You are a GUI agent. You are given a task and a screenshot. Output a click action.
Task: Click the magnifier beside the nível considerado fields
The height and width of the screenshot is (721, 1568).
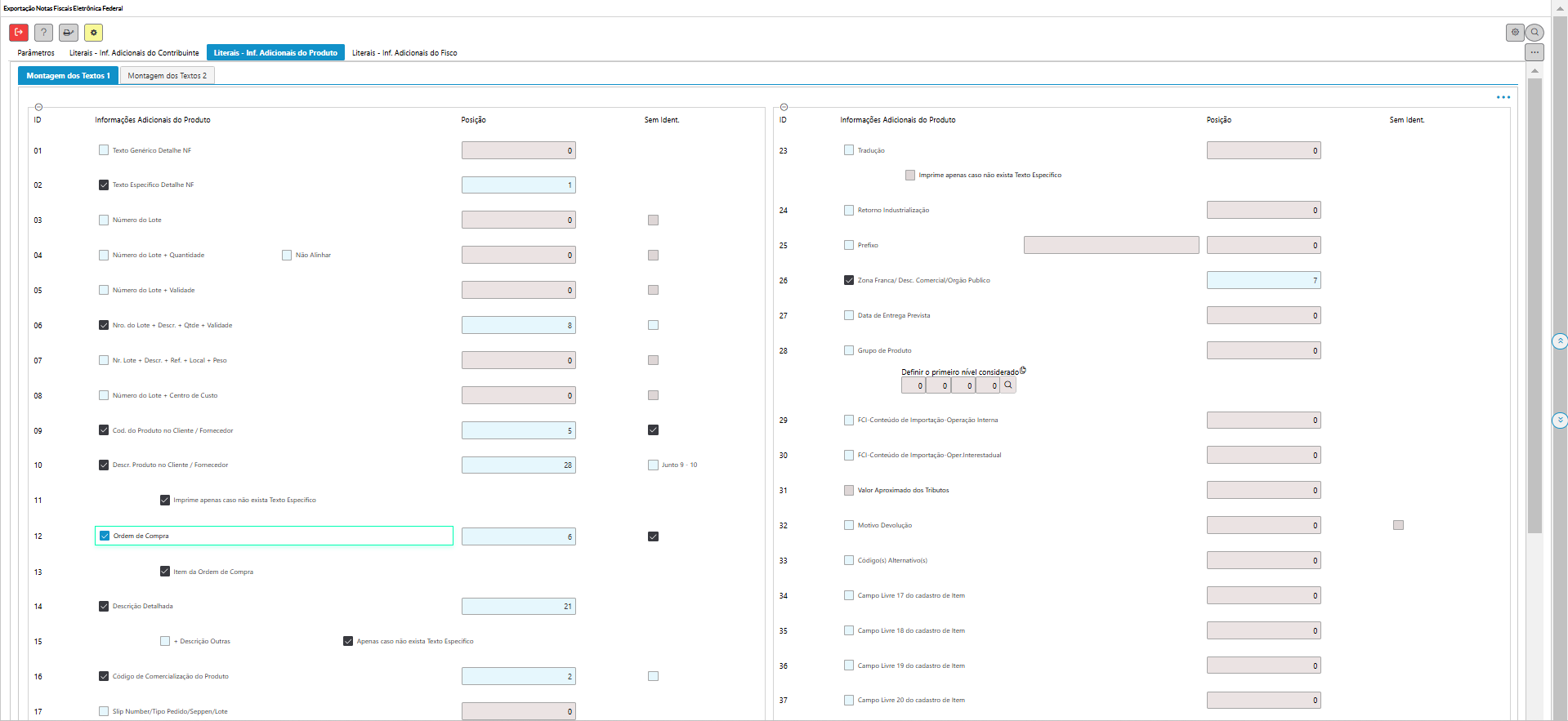[x=1008, y=385]
